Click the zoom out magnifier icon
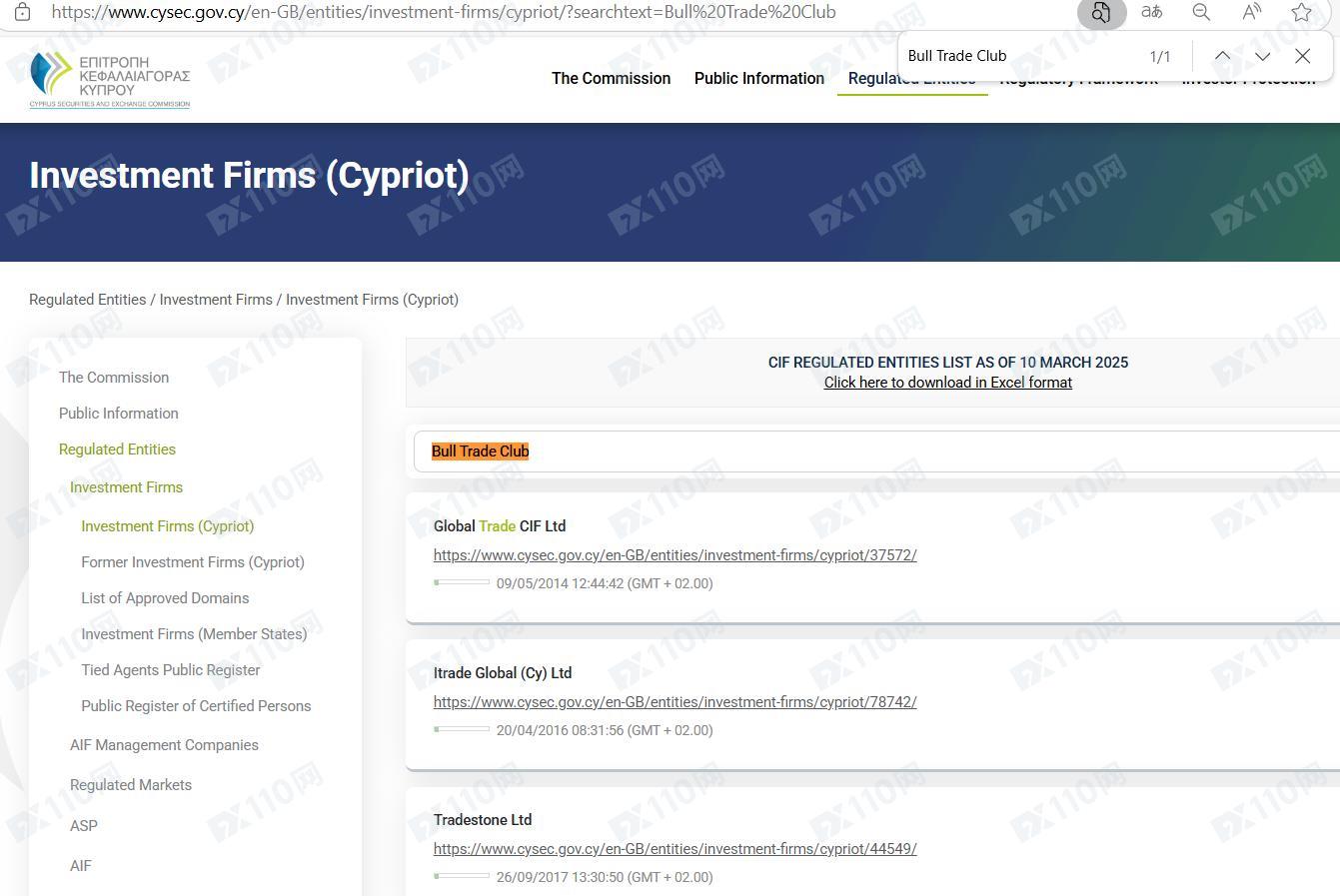The image size is (1340, 896). click(x=1201, y=12)
